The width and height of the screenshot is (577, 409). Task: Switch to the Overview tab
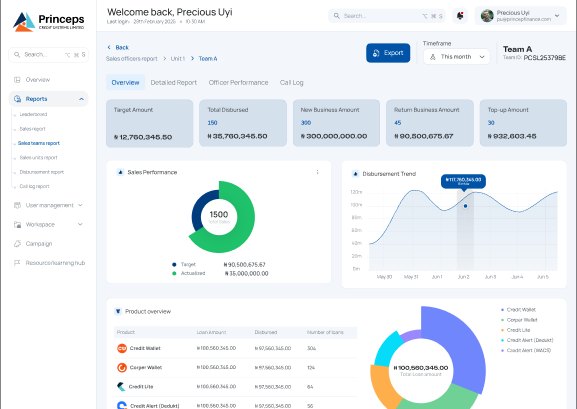(125, 82)
